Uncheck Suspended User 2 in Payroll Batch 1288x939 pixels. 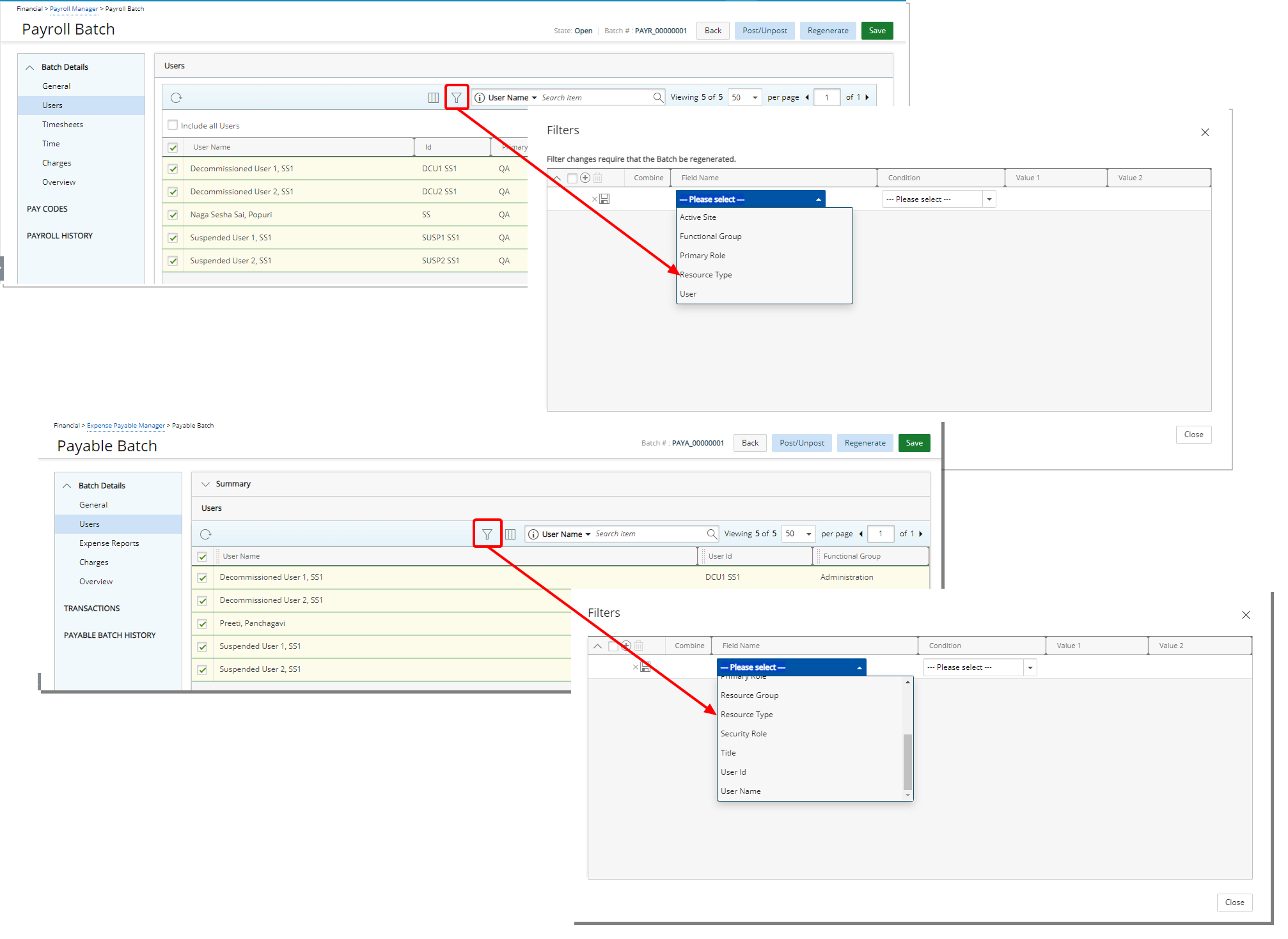pyautogui.click(x=173, y=261)
